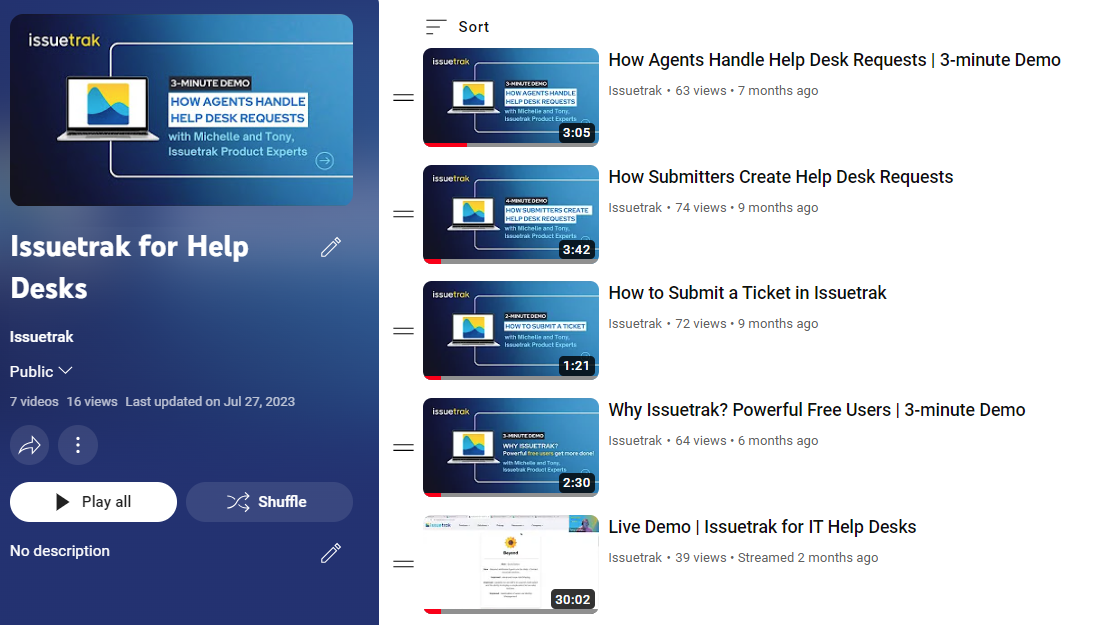Viewport: 1105px width, 625px height.
Task: Click Issuetrak channel name on 63 views row
Action: tap(635, 91)
